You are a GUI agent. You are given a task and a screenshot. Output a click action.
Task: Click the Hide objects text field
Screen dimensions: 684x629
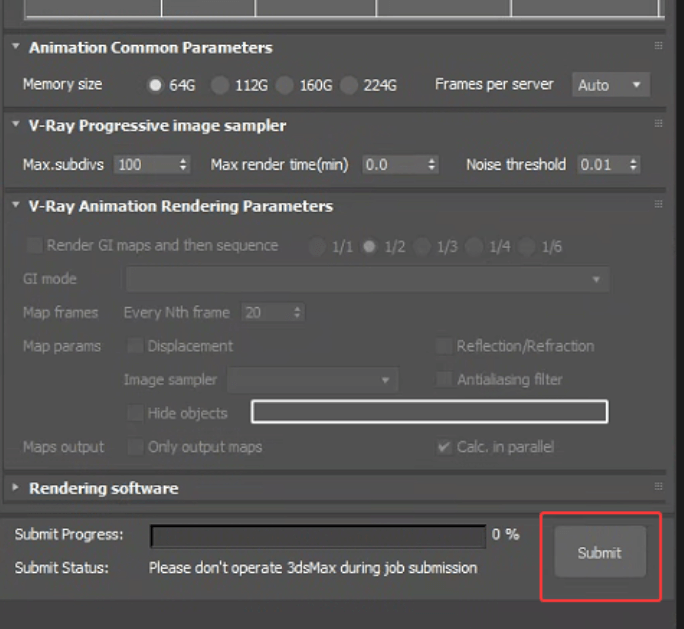pyautogui.click(x=430, y=412)
